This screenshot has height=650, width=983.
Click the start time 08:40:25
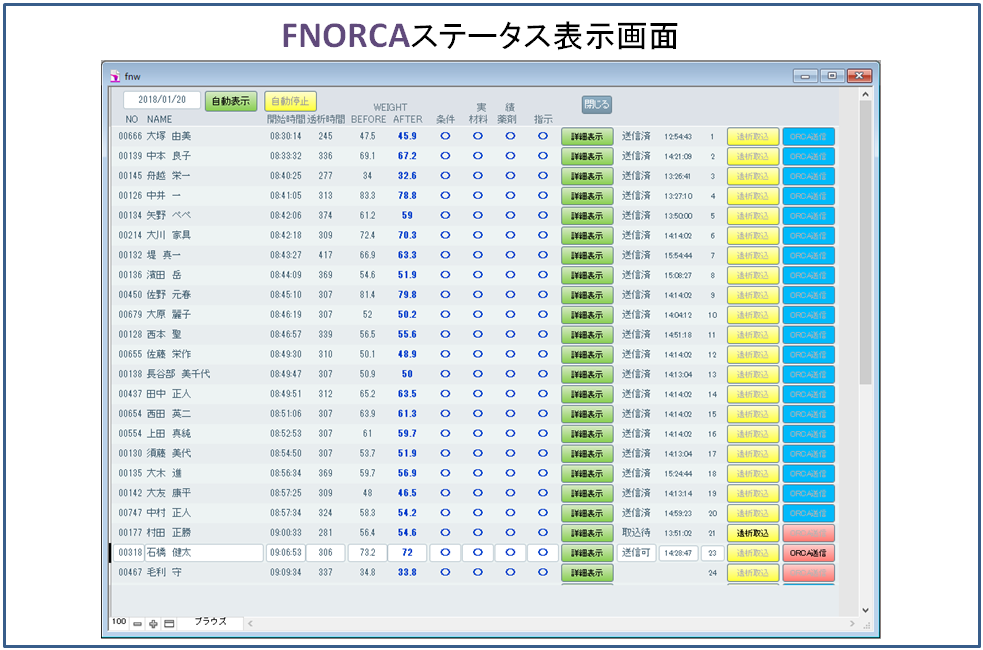click(x=286, y=176)
